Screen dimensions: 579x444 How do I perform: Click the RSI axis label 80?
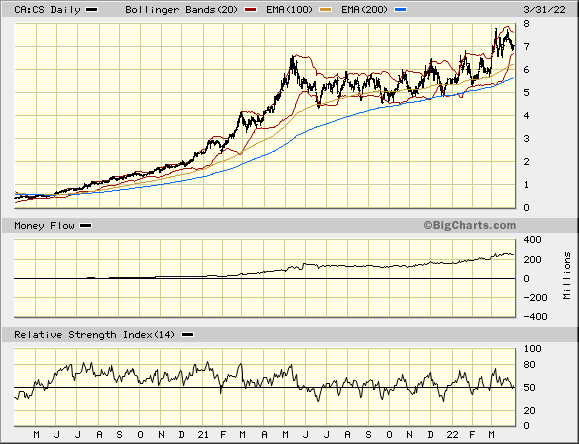pos(530,365)
